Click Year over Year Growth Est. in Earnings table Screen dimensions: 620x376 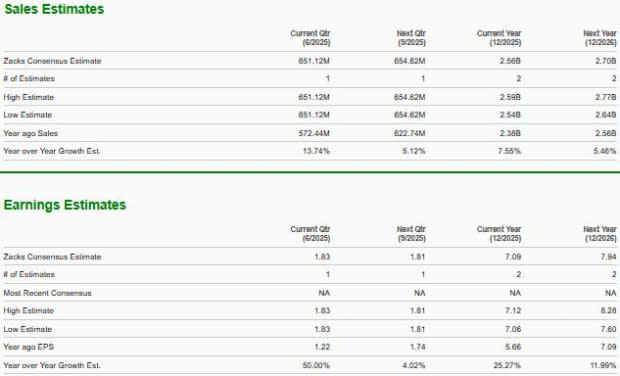point(52,365)
